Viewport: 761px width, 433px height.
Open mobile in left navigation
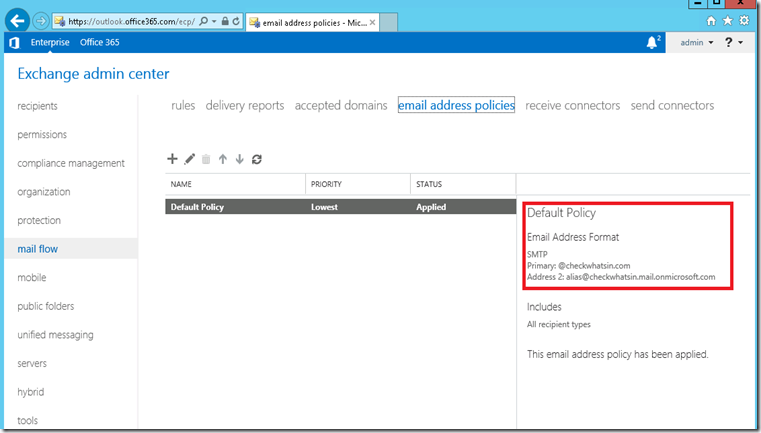click(x=32, y=278)
